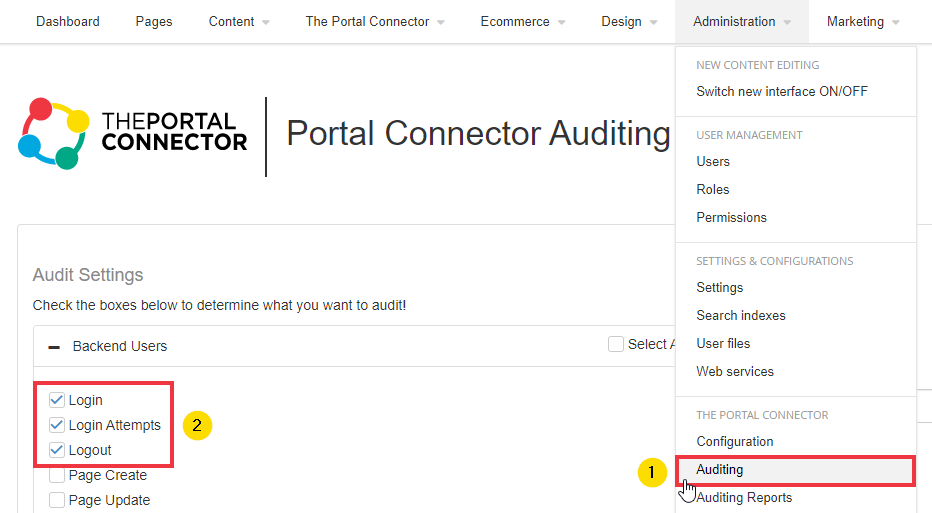Select Search indexes menu entry
This screenshot has width=932, height=513.
(x=741, y=316)
